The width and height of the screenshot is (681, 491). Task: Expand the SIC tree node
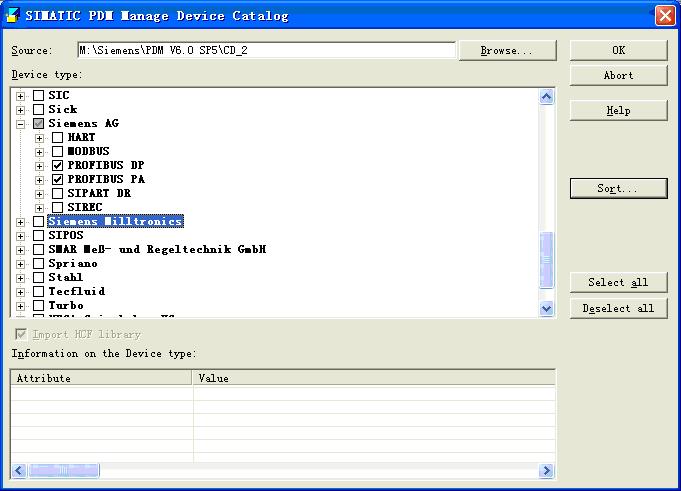(20, 96)
